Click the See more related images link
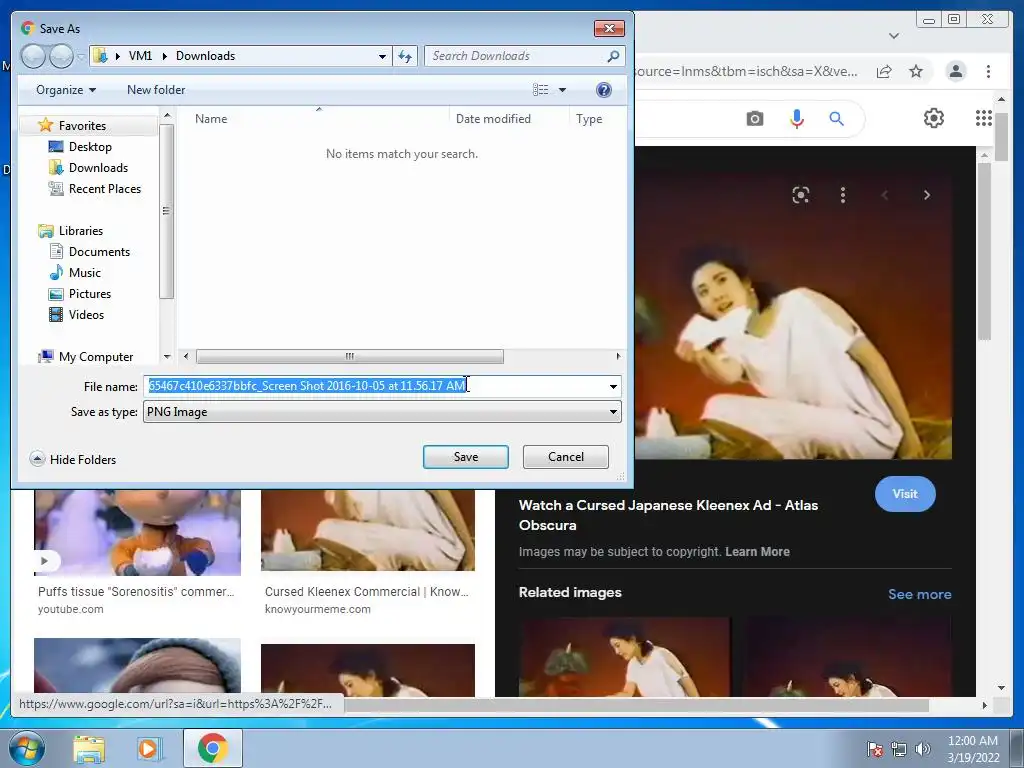Viewport: 1024px width, 768px height. point(919,594)
